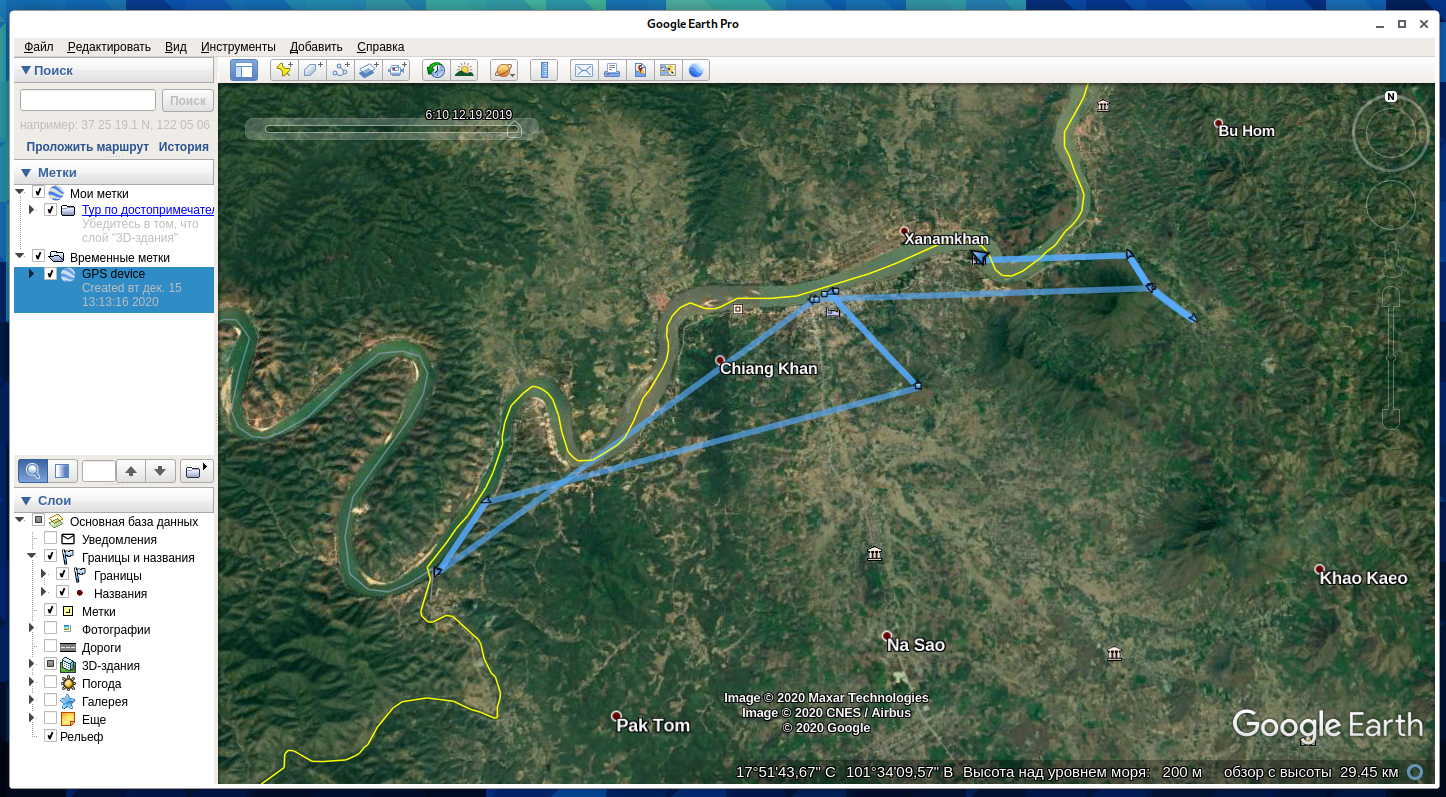
Task: Collapse the Слои panel header
Action: [27, 500]
